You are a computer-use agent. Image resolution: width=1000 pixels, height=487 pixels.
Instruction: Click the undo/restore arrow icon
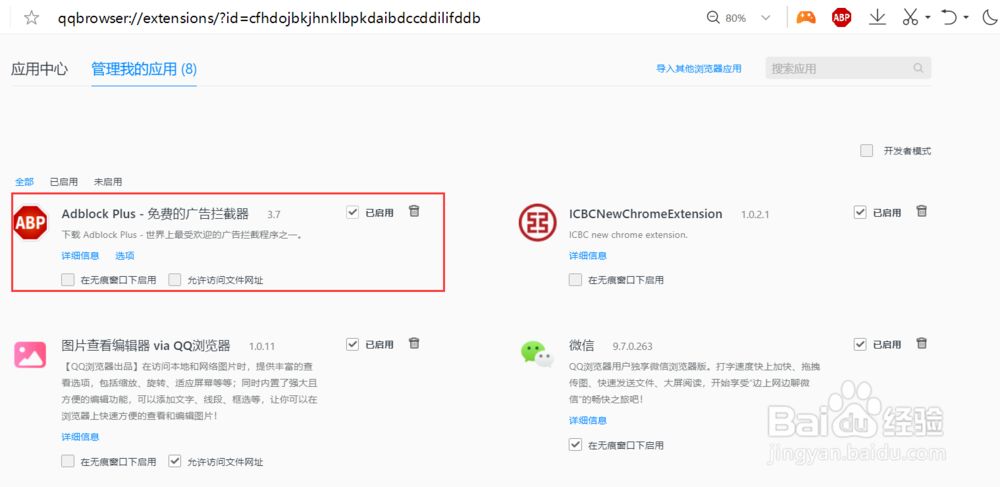(x=950, y=17)
